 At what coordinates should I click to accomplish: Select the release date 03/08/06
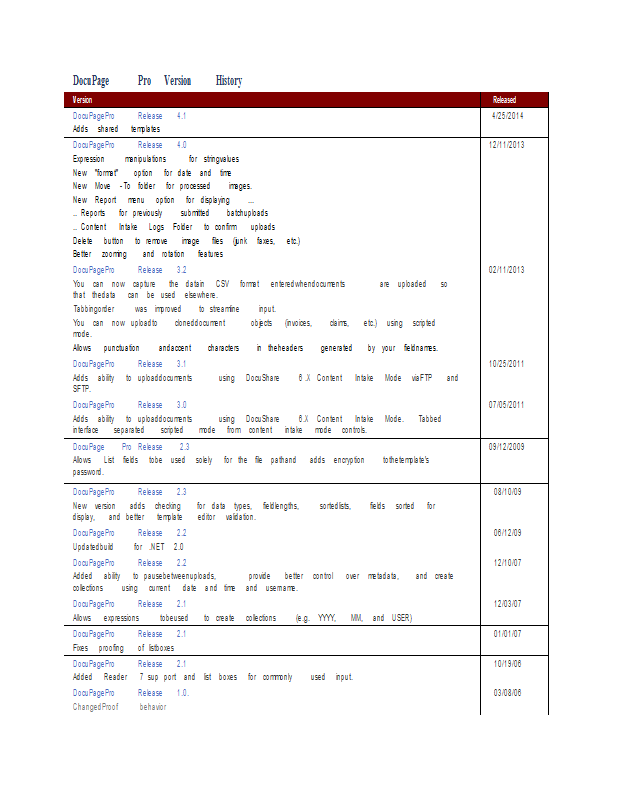pos(507,693)
